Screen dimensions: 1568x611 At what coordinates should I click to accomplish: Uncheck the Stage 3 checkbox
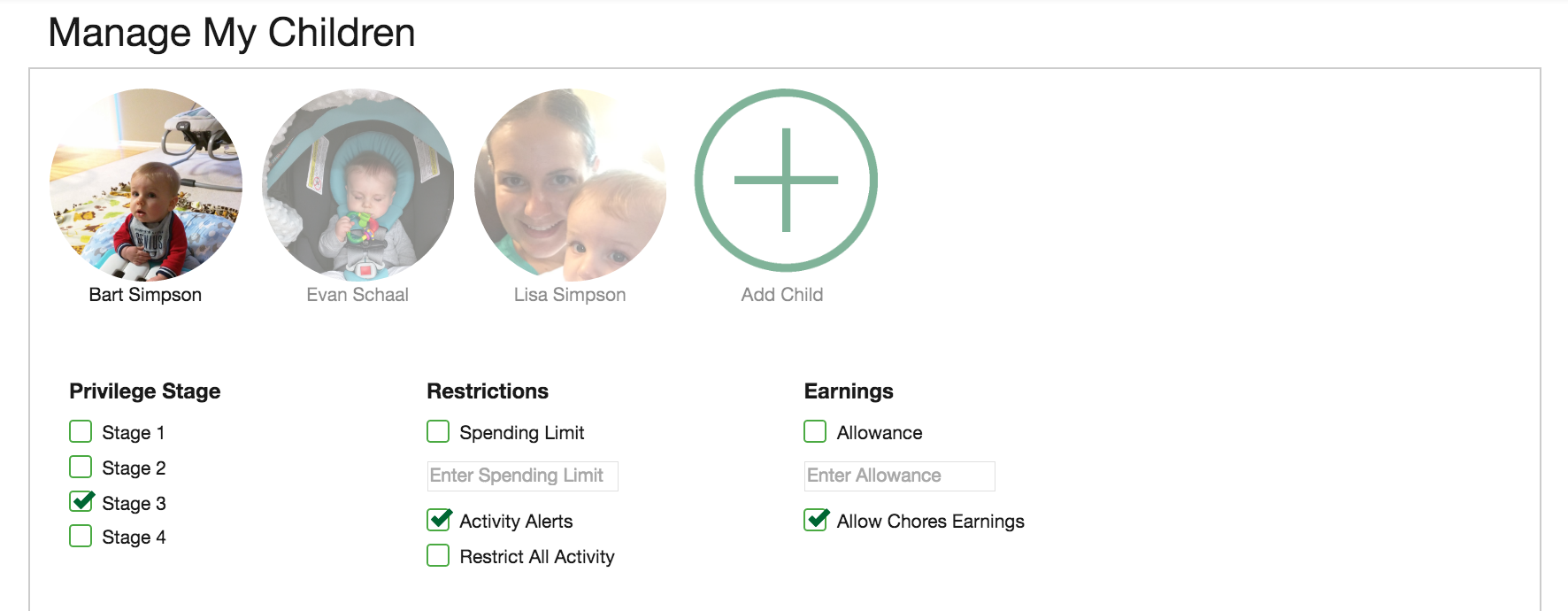pos(81,502)
